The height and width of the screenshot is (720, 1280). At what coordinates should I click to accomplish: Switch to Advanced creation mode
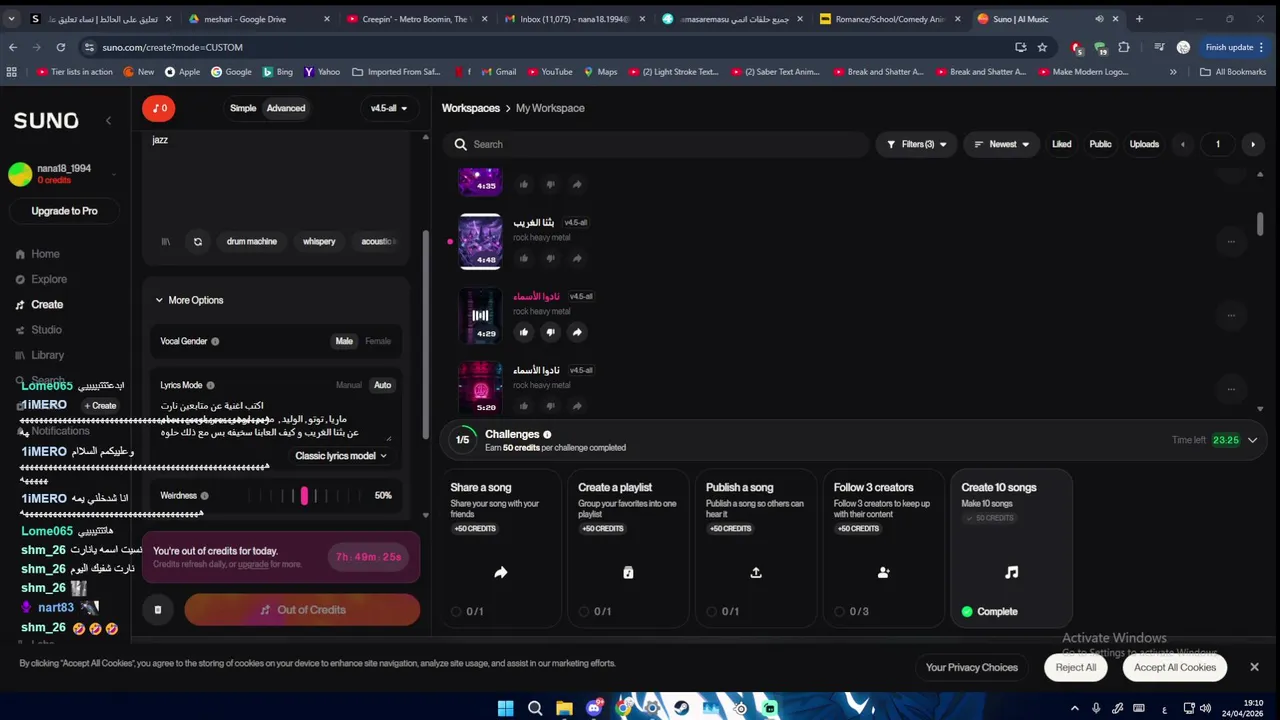(286, 108)
